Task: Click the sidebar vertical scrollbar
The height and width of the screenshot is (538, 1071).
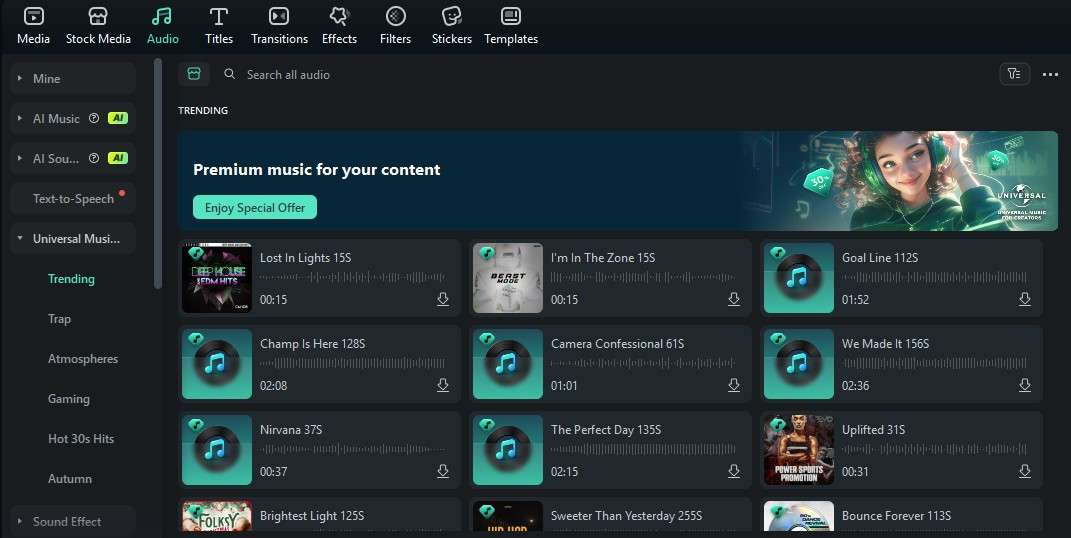Action: point(158,173)
